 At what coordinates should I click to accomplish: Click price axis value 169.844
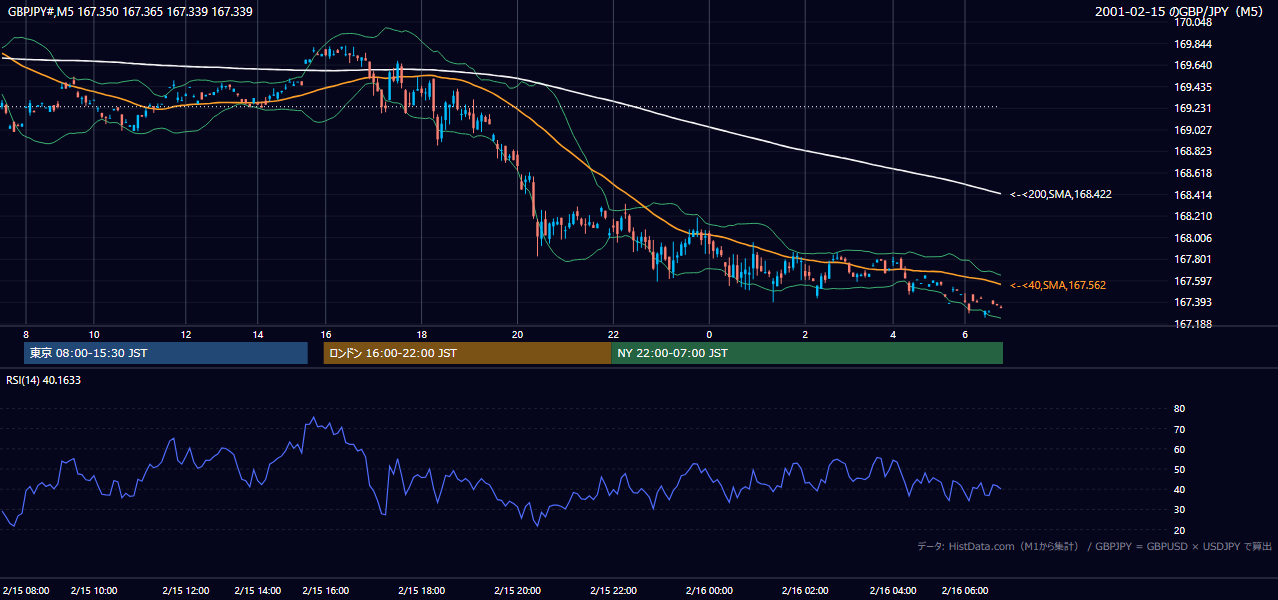(x=1193, y=44)
